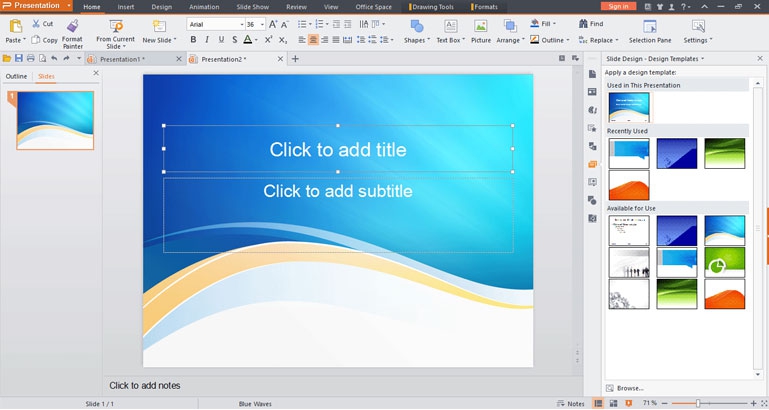Open the Insert ribbon tab
The width and height of the screenshot is (769, 410).
(126, 7)
